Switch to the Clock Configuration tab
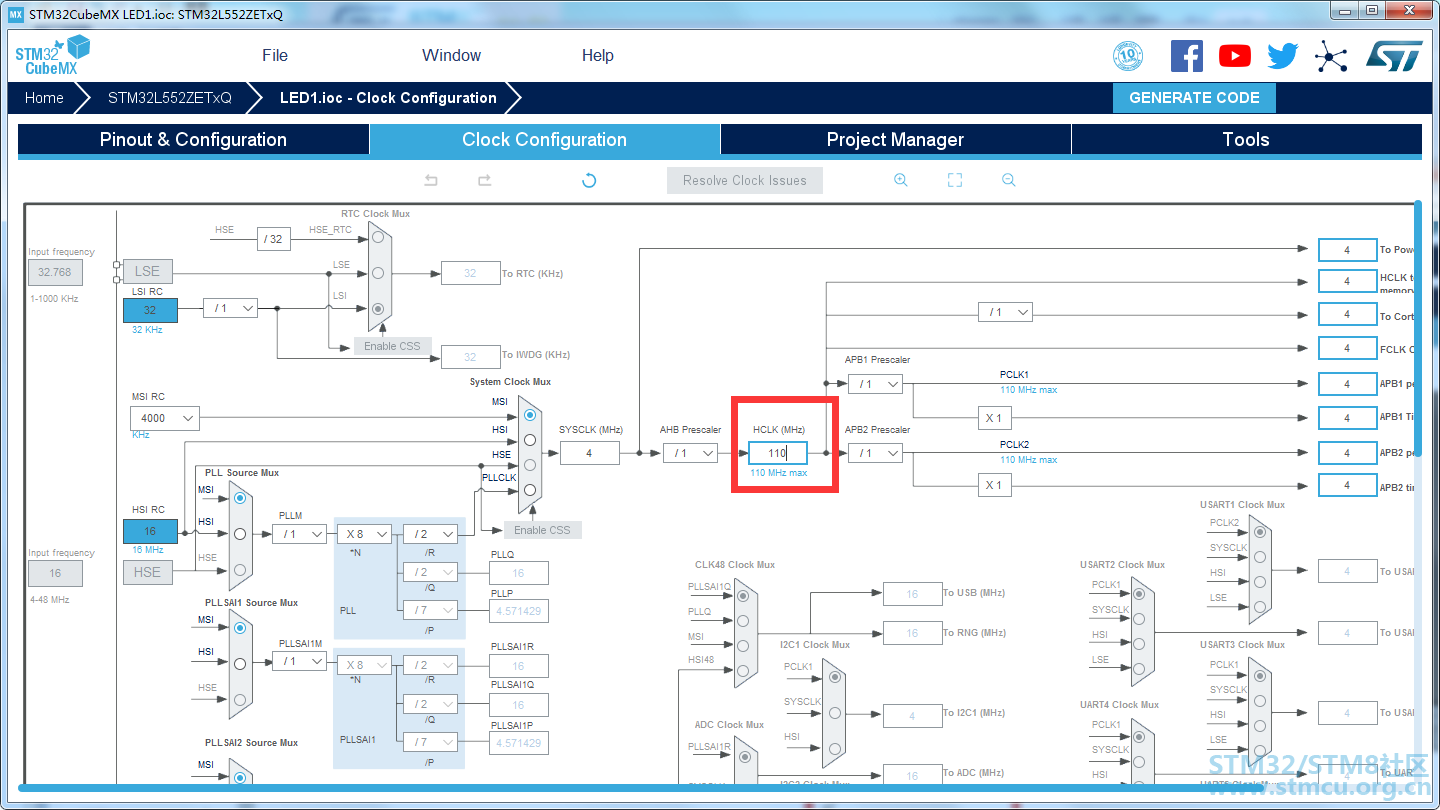 544,140
